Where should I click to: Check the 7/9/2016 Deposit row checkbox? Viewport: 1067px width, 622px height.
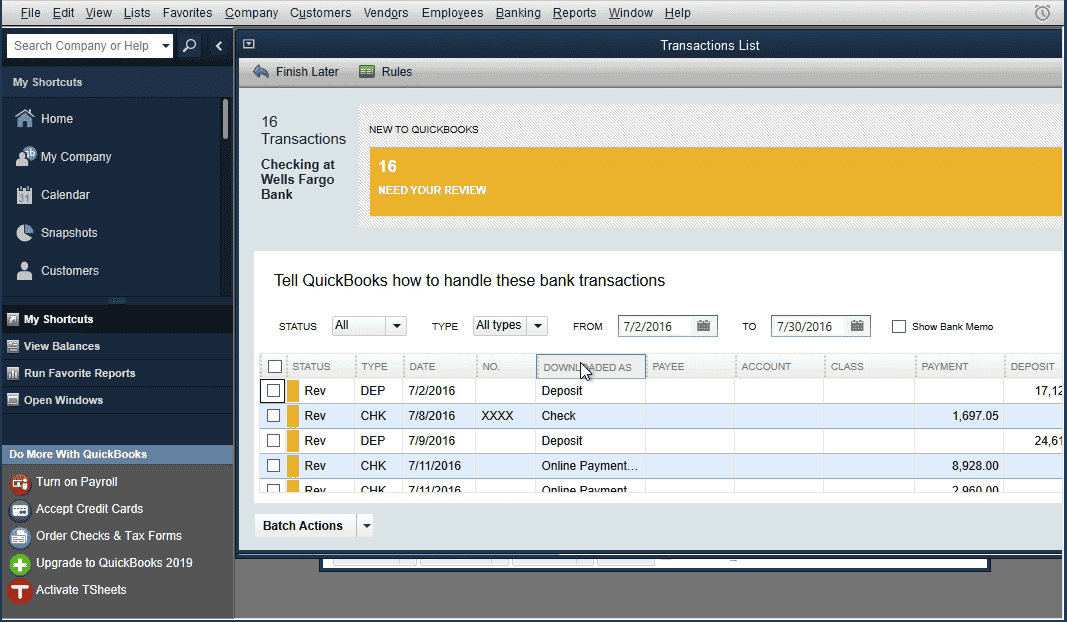coord(274,440)
